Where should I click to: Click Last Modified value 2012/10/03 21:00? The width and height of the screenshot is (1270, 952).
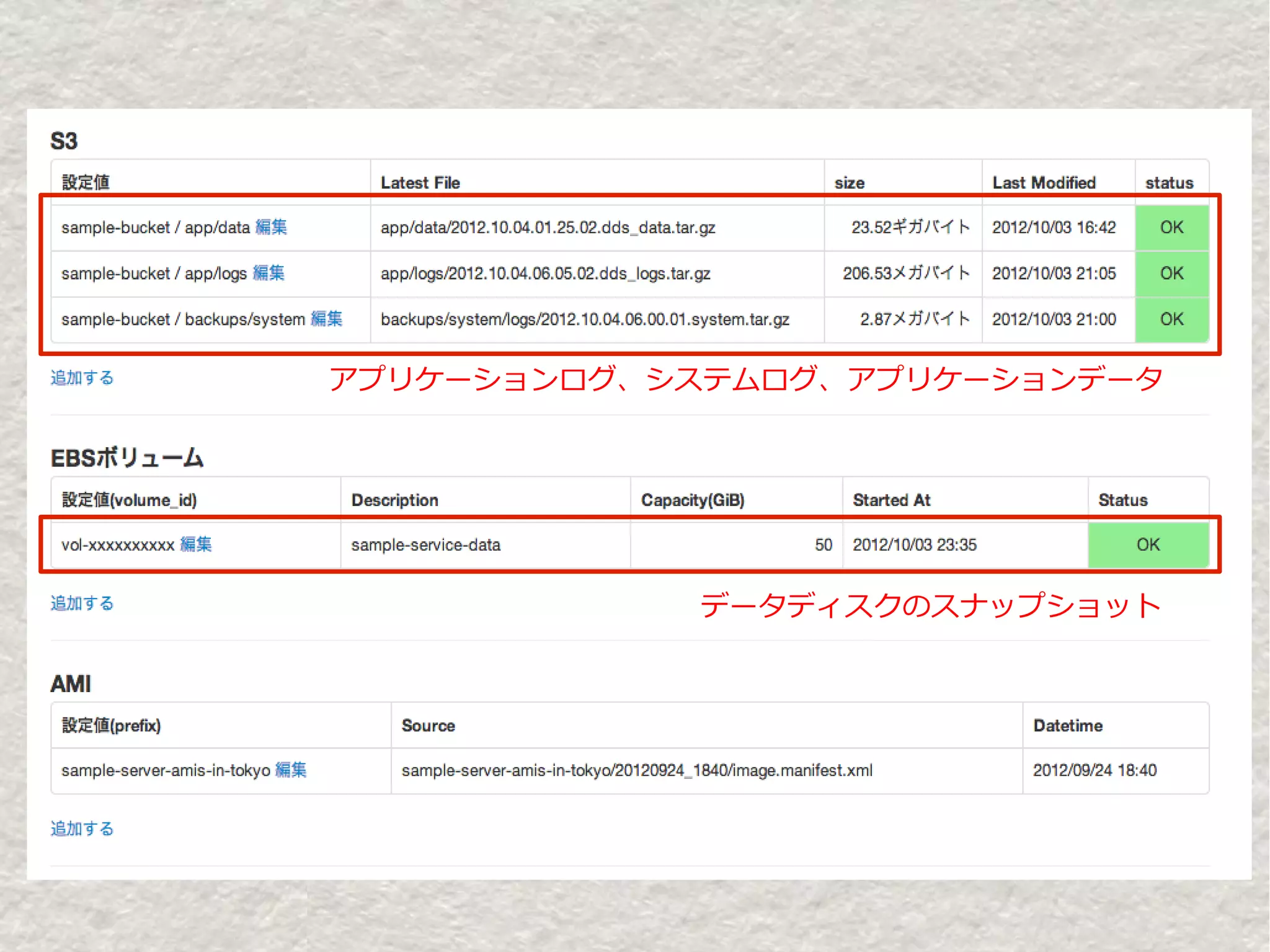[1054, 319]
